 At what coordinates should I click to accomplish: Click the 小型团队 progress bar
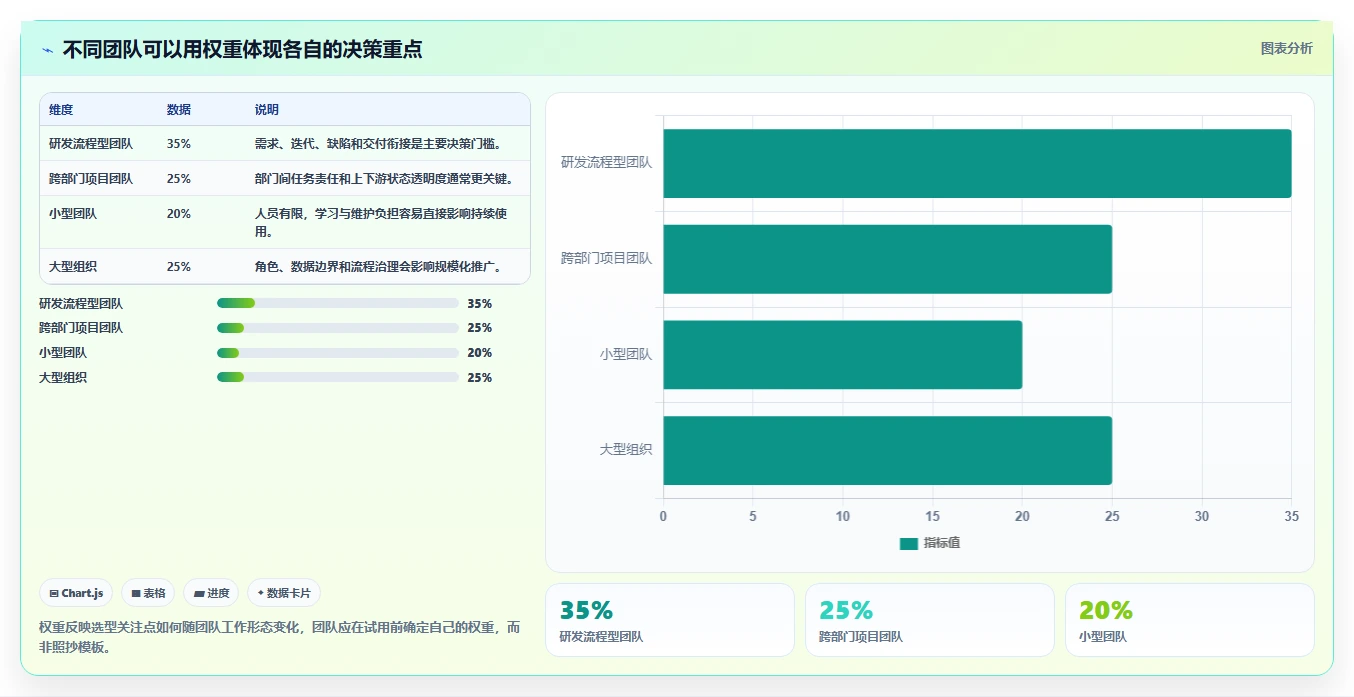pyautogui.click(x=337, y=353)
